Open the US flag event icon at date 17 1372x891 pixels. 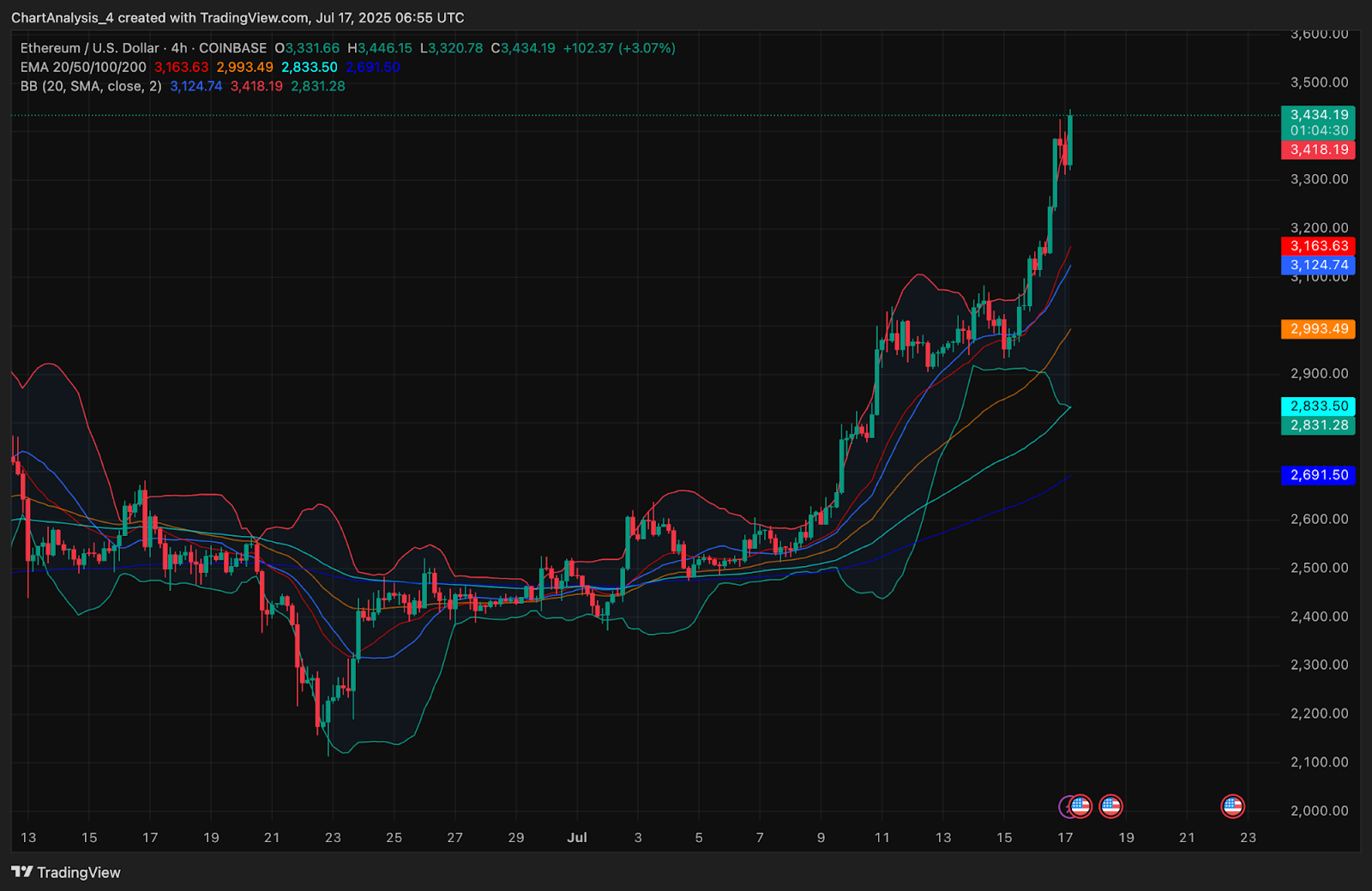point(1080,806)
